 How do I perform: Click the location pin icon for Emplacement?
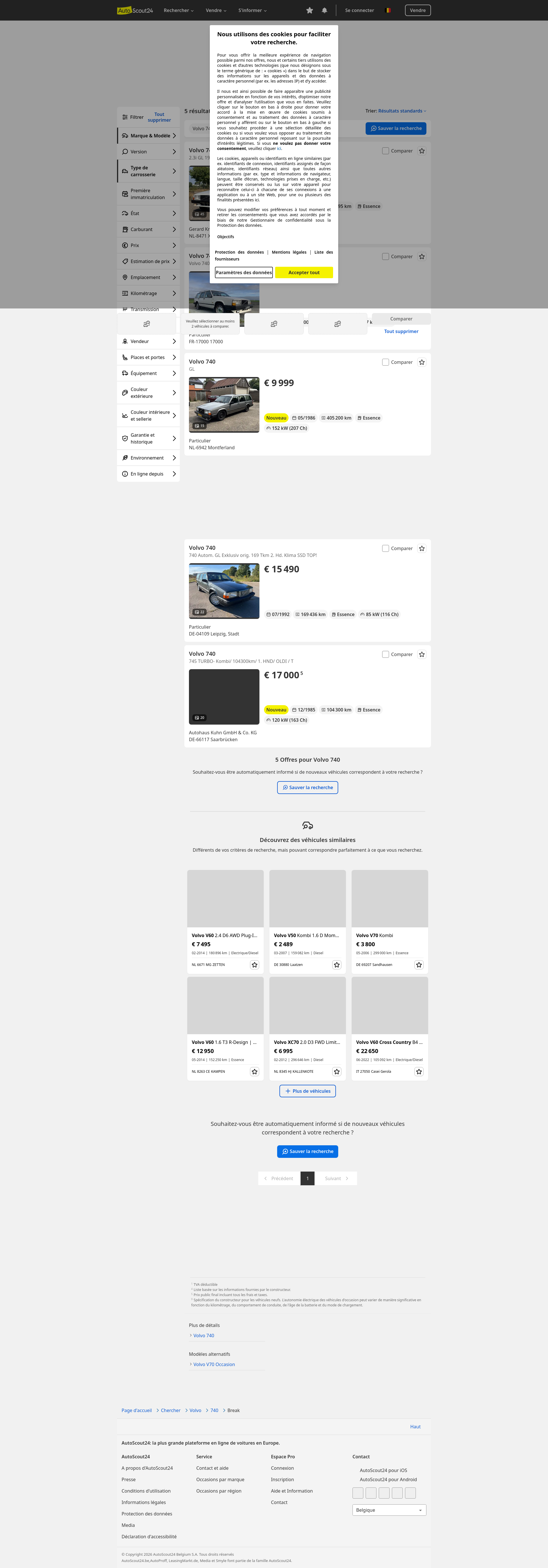pyautogui.click(x=125, y=278)
